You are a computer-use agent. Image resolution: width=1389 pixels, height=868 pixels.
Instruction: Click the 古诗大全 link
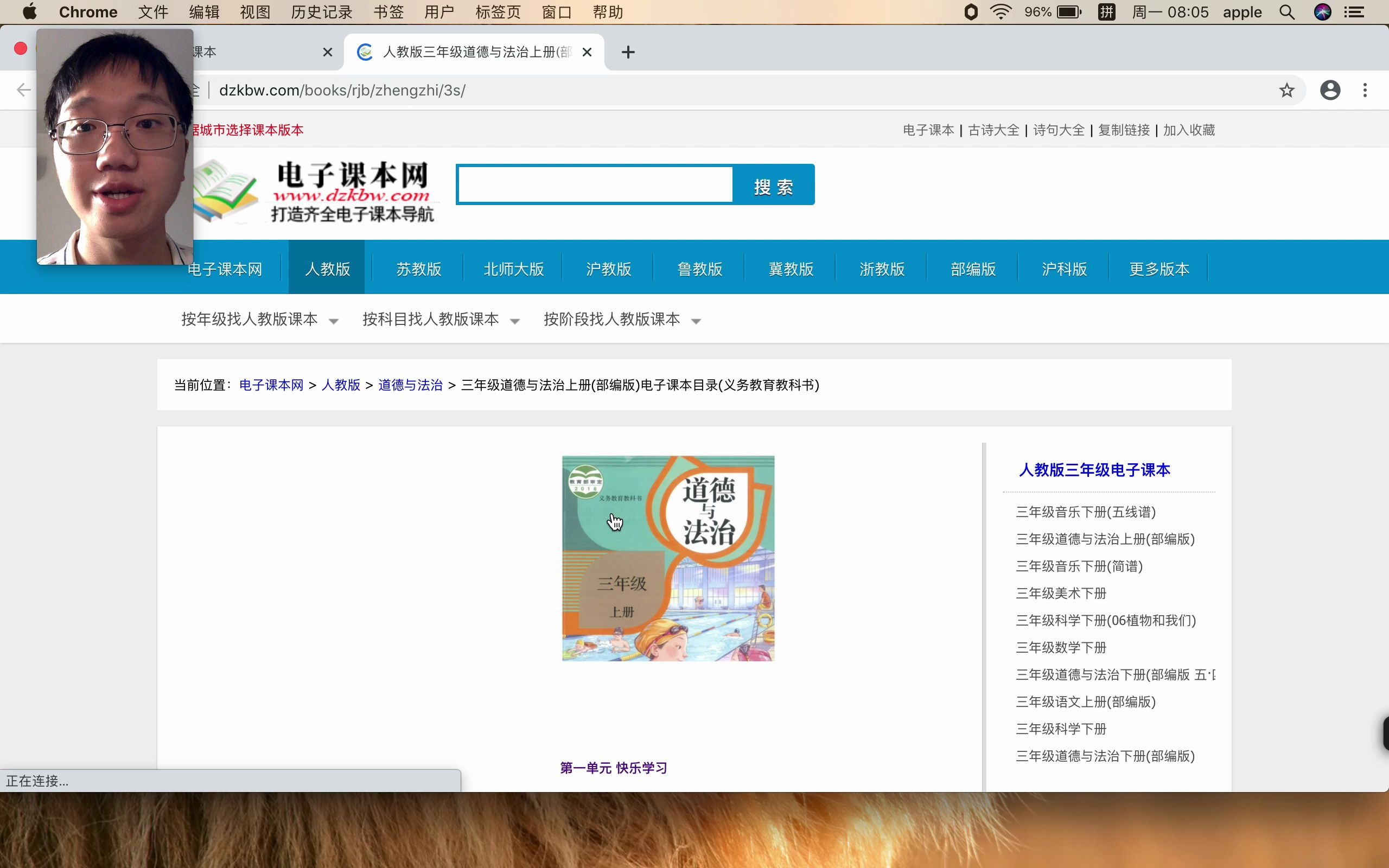click(x=993, y=130)
